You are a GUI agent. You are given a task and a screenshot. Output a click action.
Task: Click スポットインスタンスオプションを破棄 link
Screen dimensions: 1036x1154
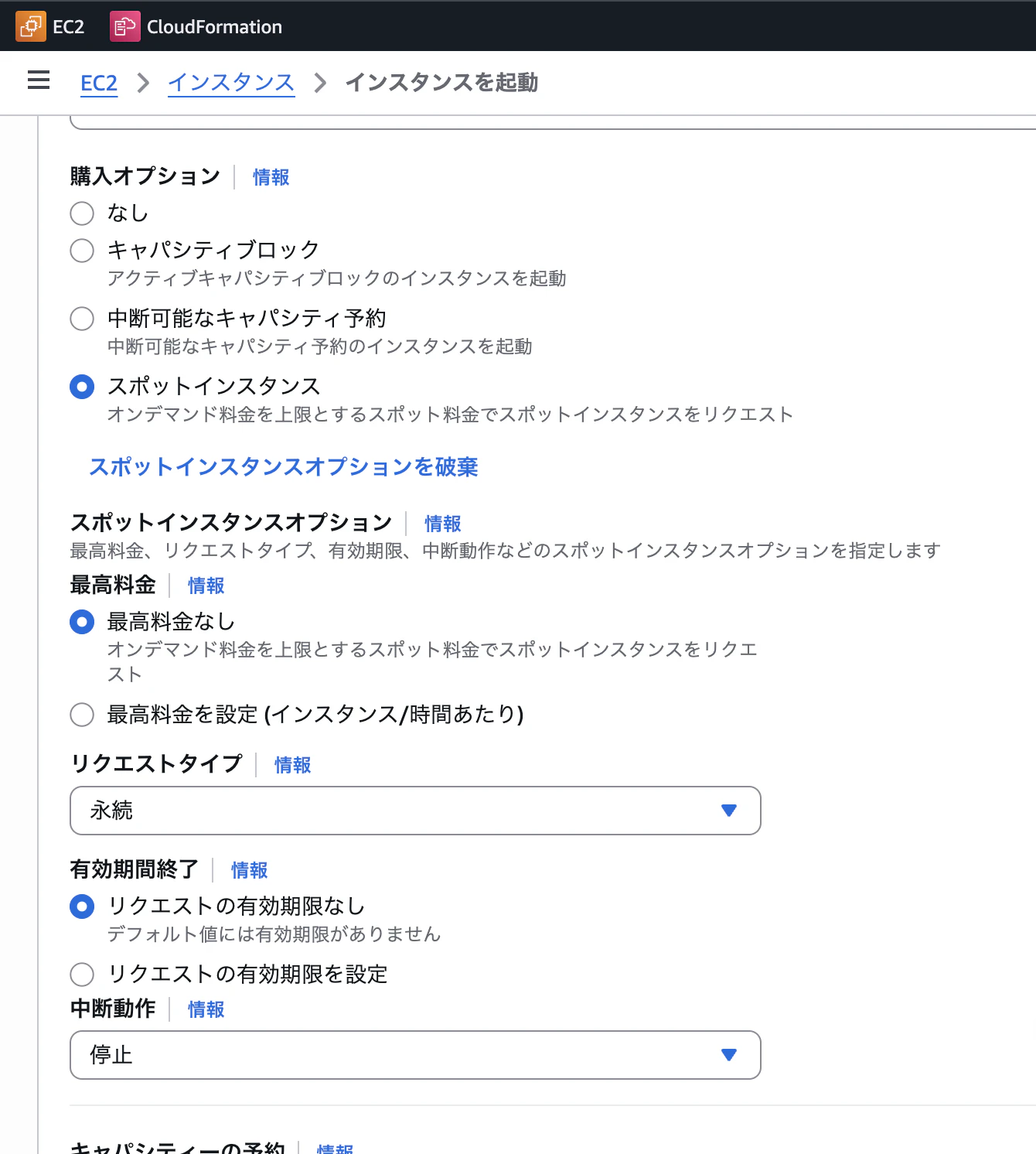[284, 467]
